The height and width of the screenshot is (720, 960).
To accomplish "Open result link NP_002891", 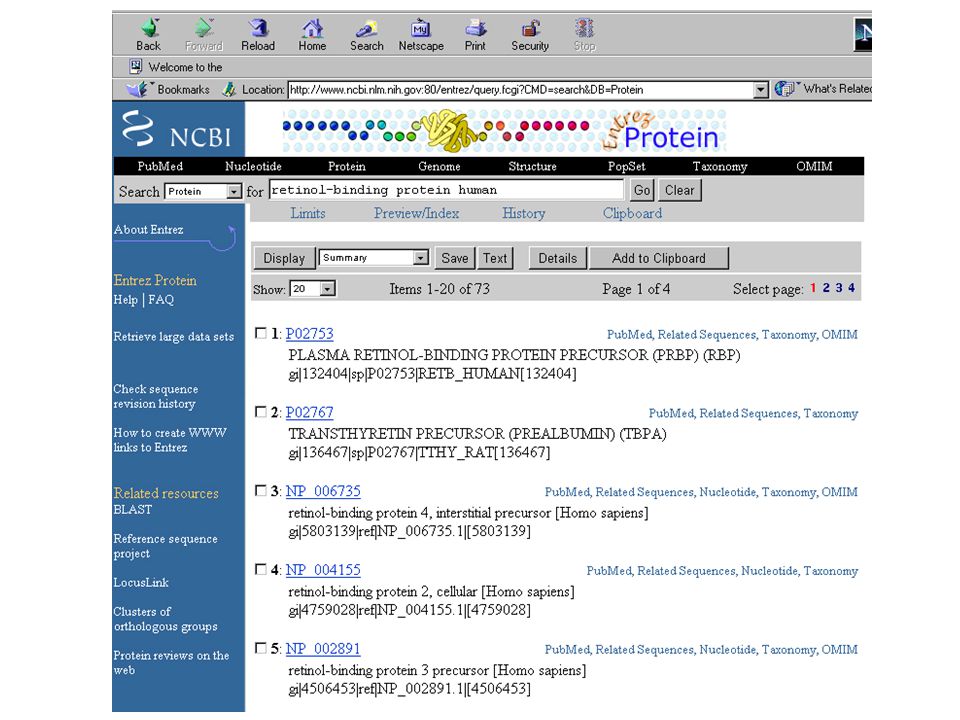I will pyautogui.click(x=323, y=648).
